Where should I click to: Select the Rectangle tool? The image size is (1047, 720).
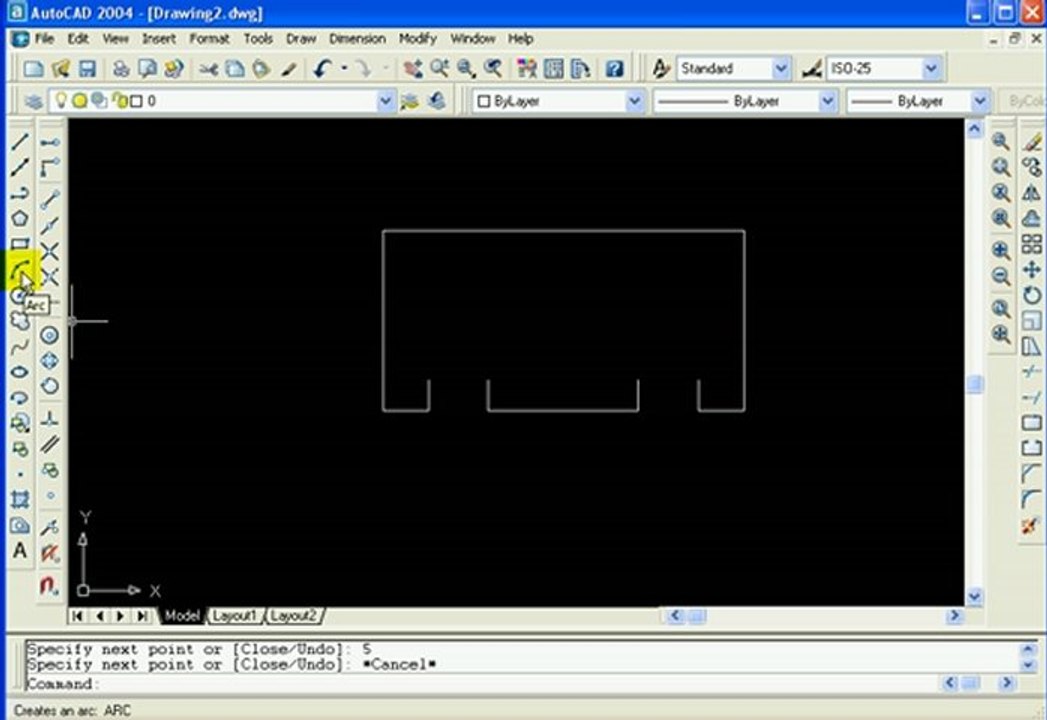point(19,243)
